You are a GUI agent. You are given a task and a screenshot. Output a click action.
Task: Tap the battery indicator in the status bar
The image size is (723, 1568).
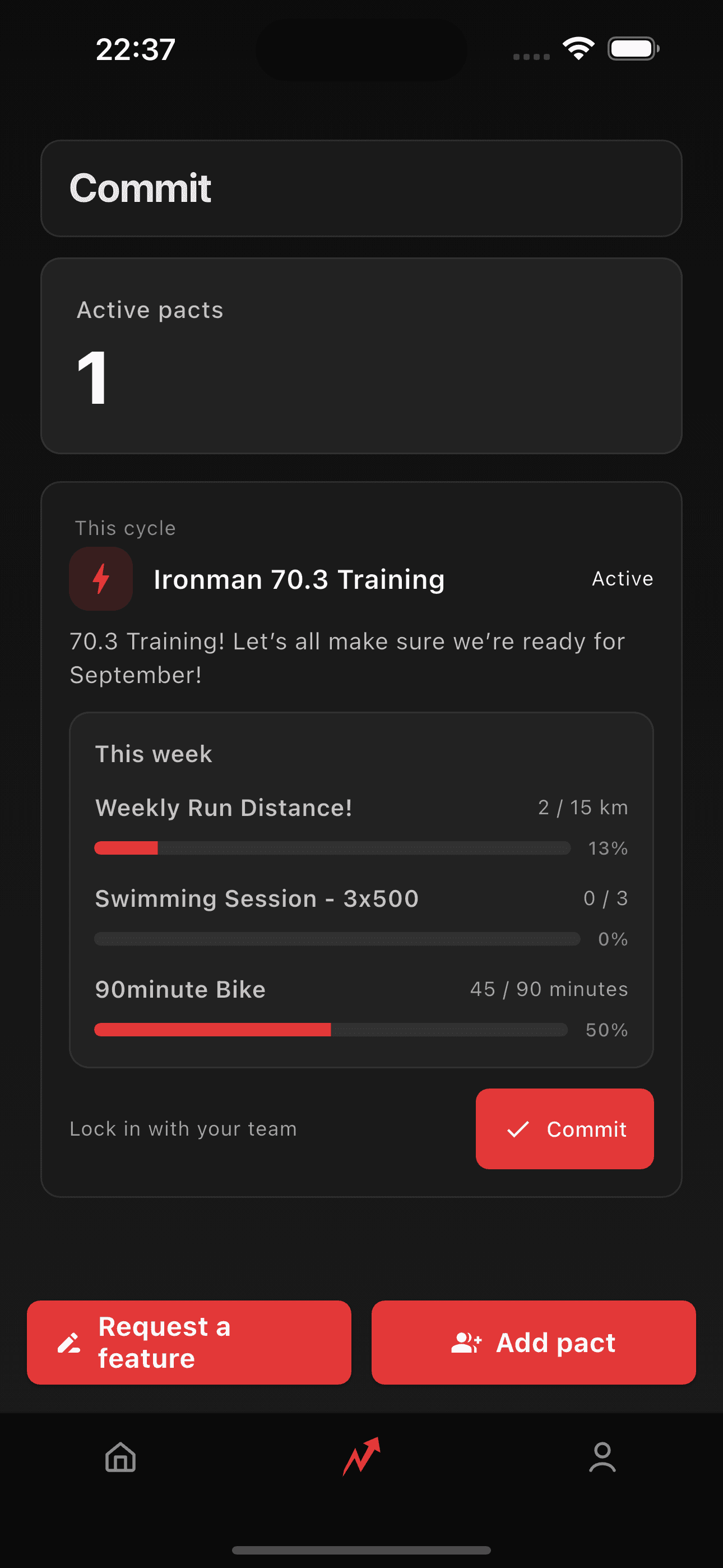(x=632, y=48)
